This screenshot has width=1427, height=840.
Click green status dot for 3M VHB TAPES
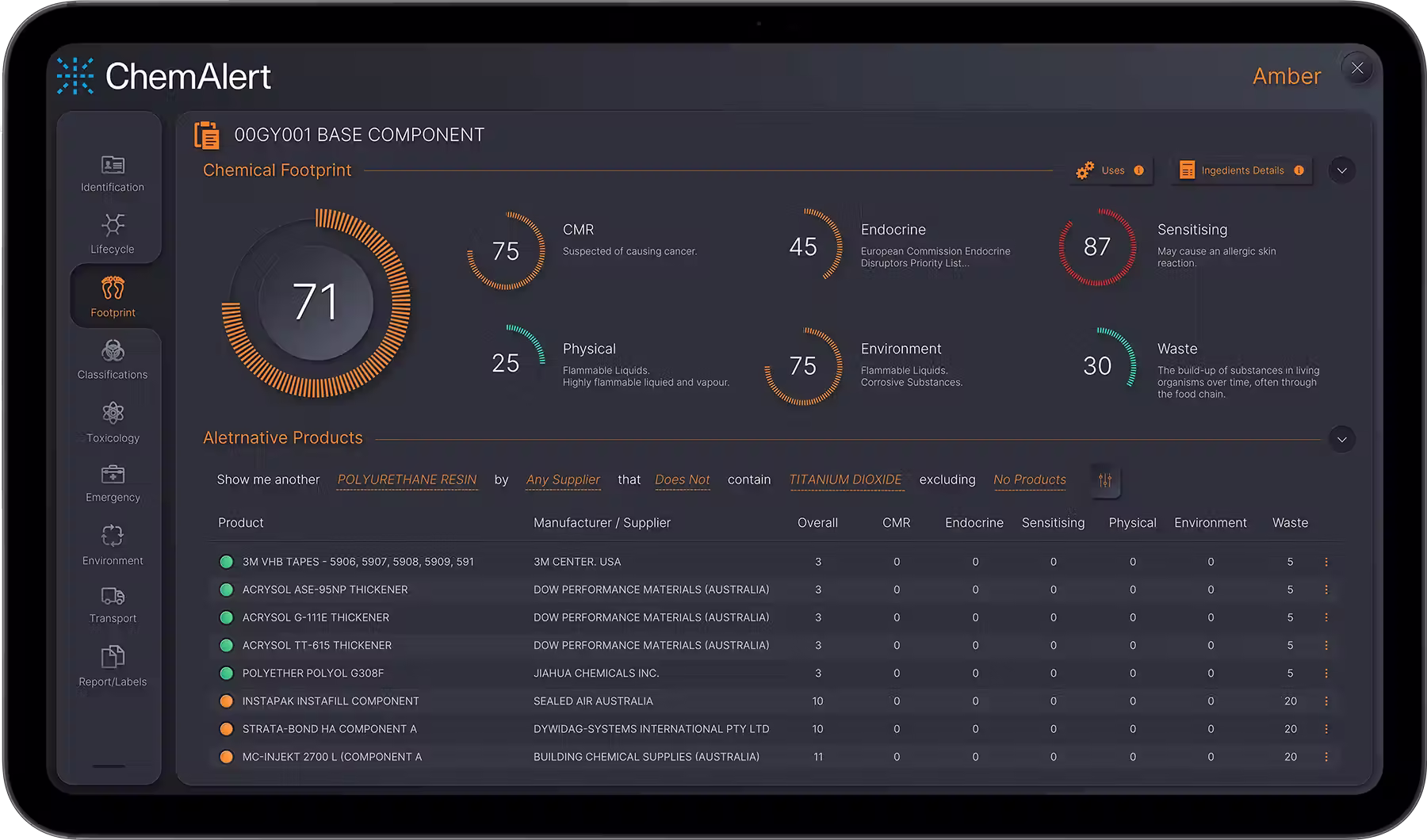tap(226, 562)
